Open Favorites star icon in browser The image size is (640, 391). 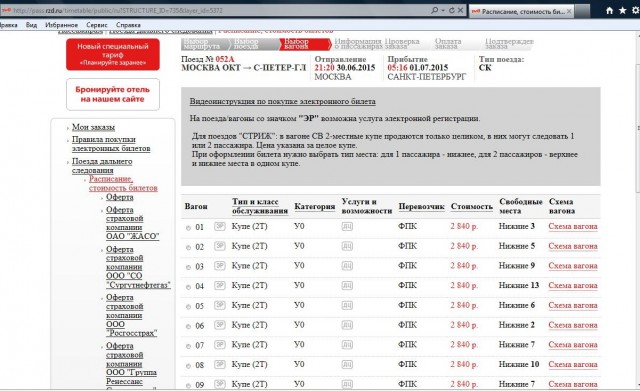(622, 11)
